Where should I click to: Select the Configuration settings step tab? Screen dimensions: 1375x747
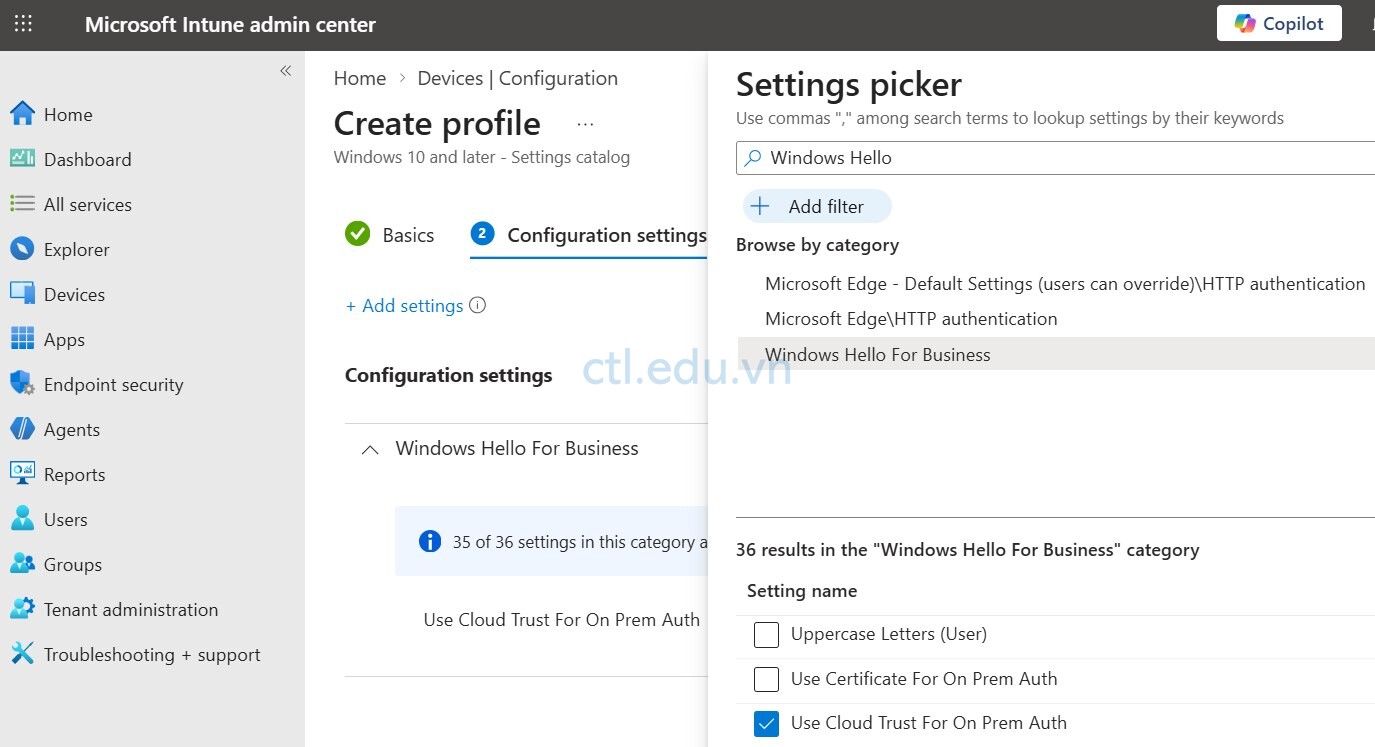coord(589,235)
